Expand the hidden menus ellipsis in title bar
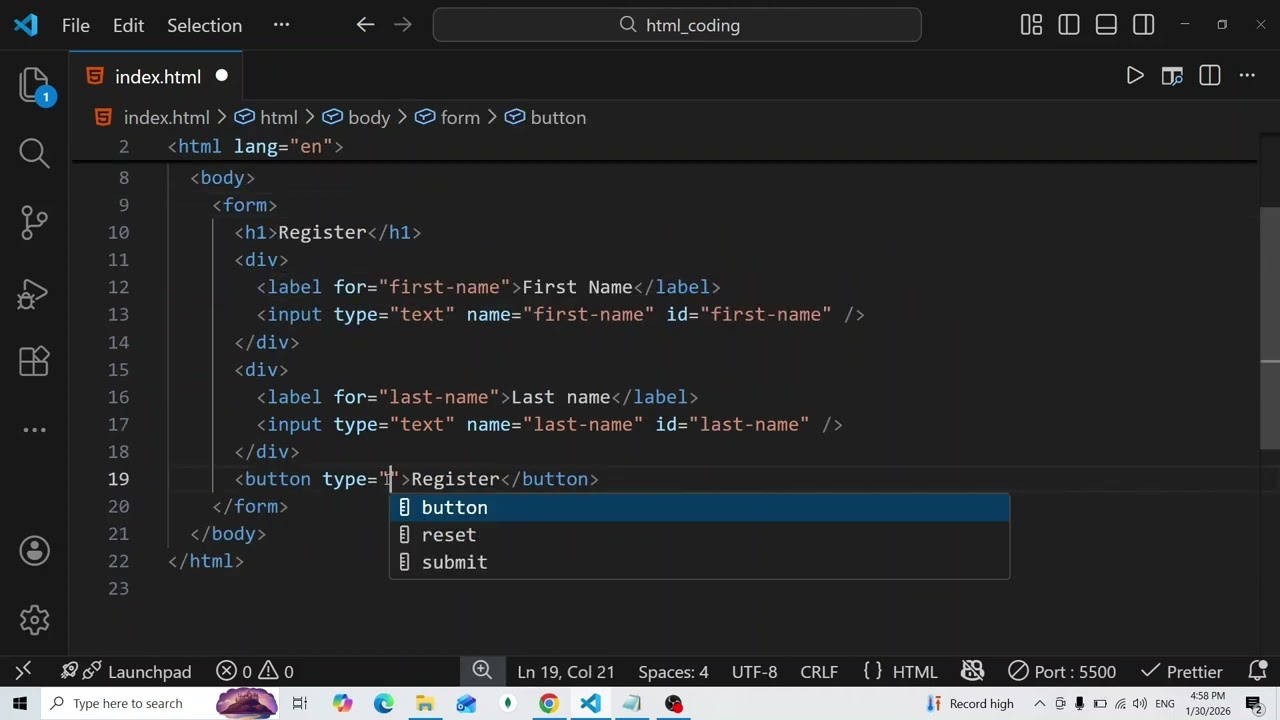Image resolution: width=1280 pixels, height=720 pixels. [x=281, y=25]
